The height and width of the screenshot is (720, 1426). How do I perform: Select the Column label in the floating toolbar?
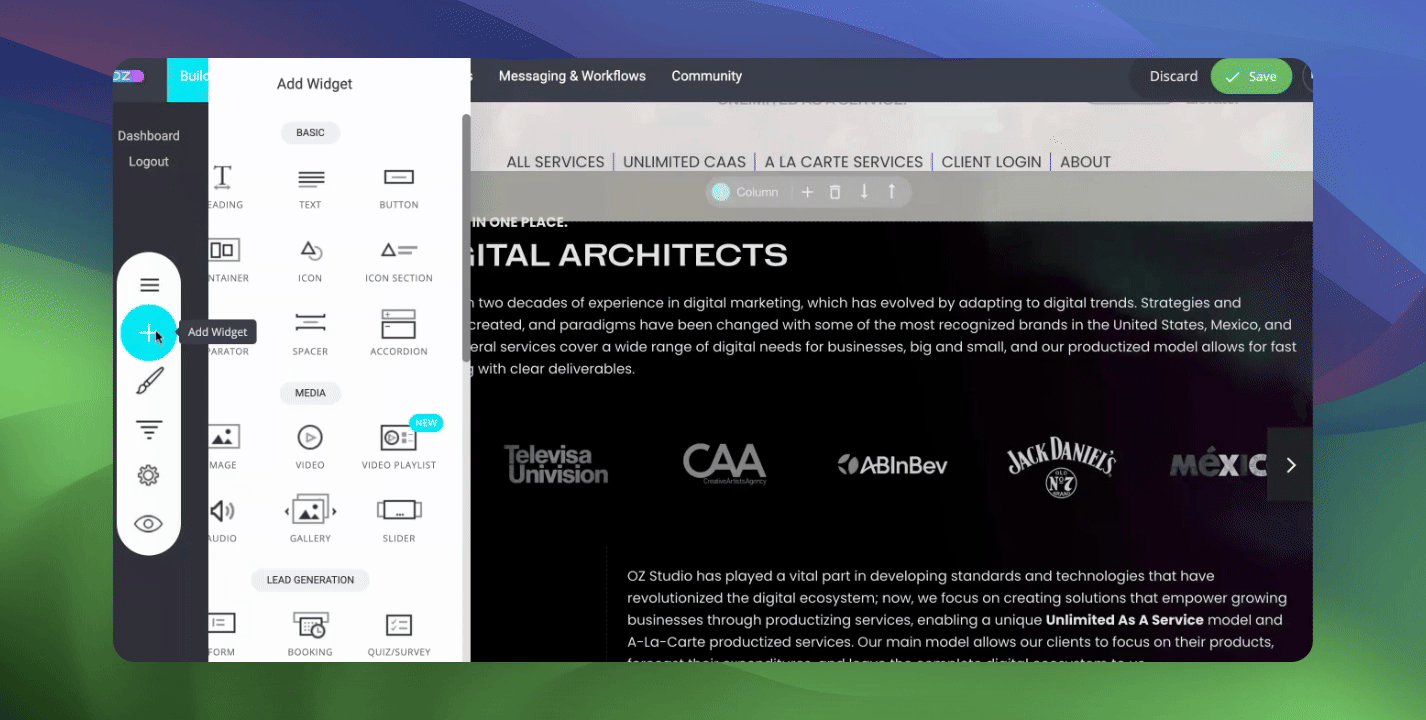(757, 192)
